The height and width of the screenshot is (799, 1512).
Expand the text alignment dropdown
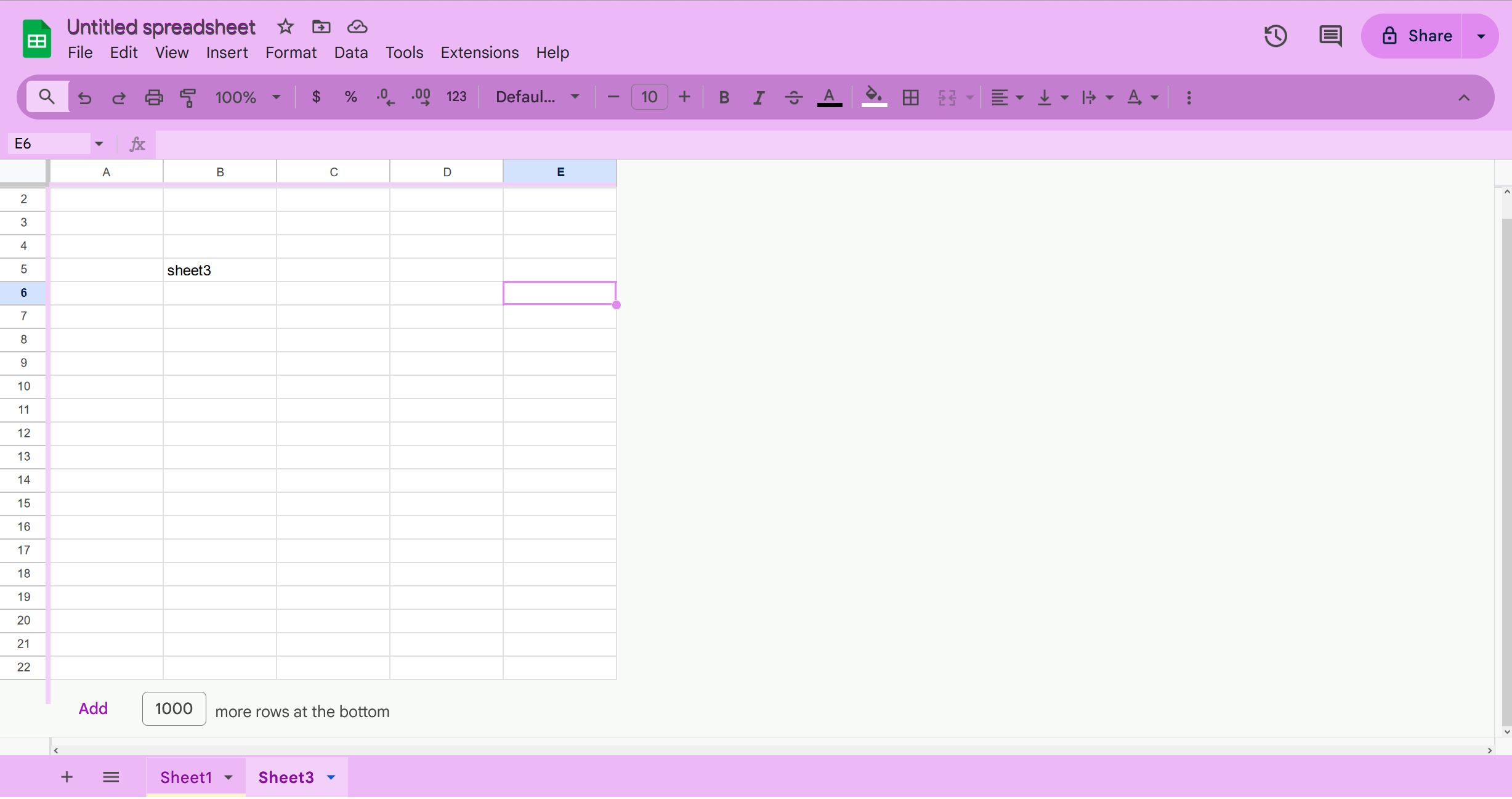tap(1018, 97)
